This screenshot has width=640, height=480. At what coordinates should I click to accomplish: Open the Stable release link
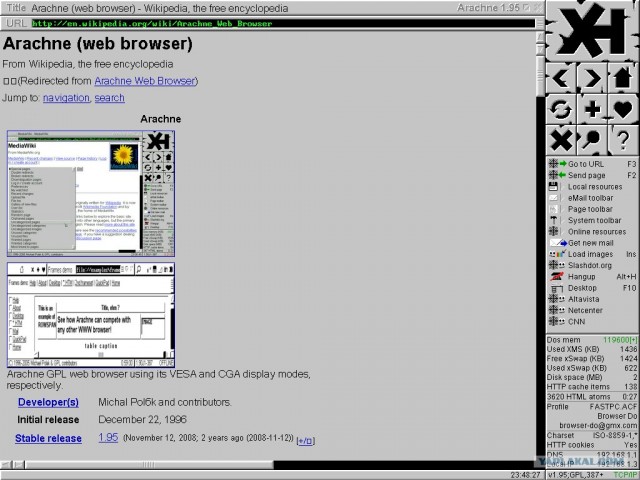coord(48,438)
